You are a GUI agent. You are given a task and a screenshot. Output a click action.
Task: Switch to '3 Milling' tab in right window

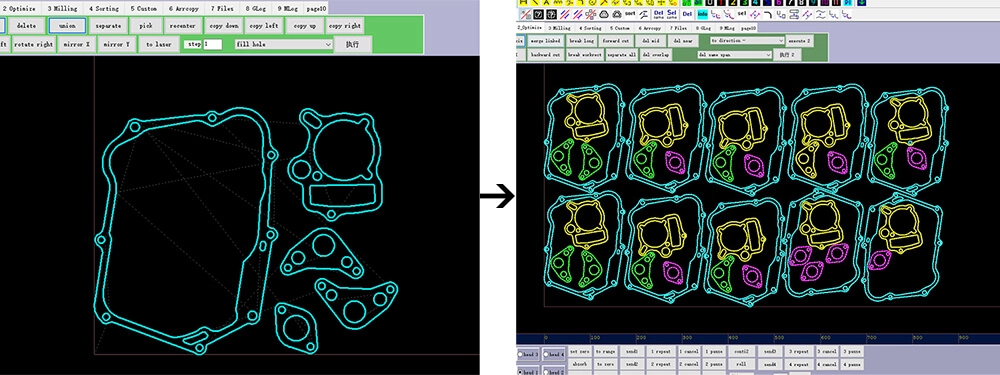click(x=559, y=28)
